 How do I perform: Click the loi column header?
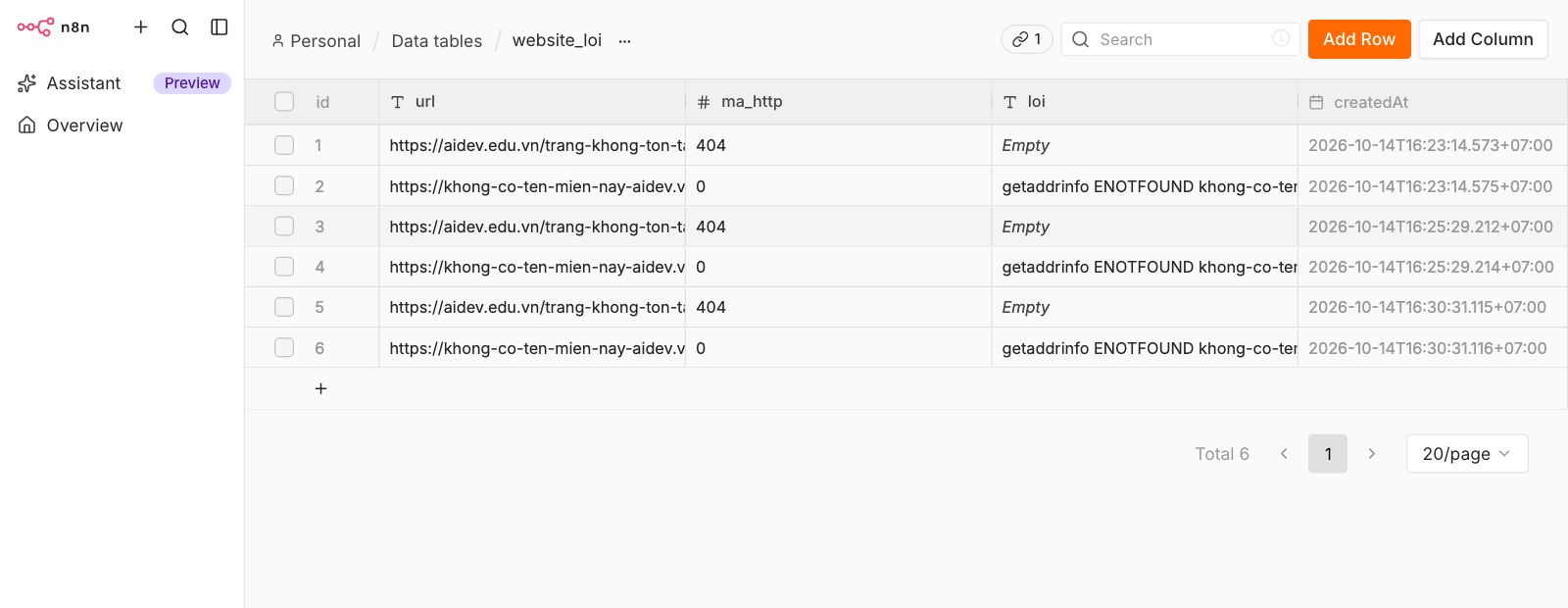coord(1145,102)
